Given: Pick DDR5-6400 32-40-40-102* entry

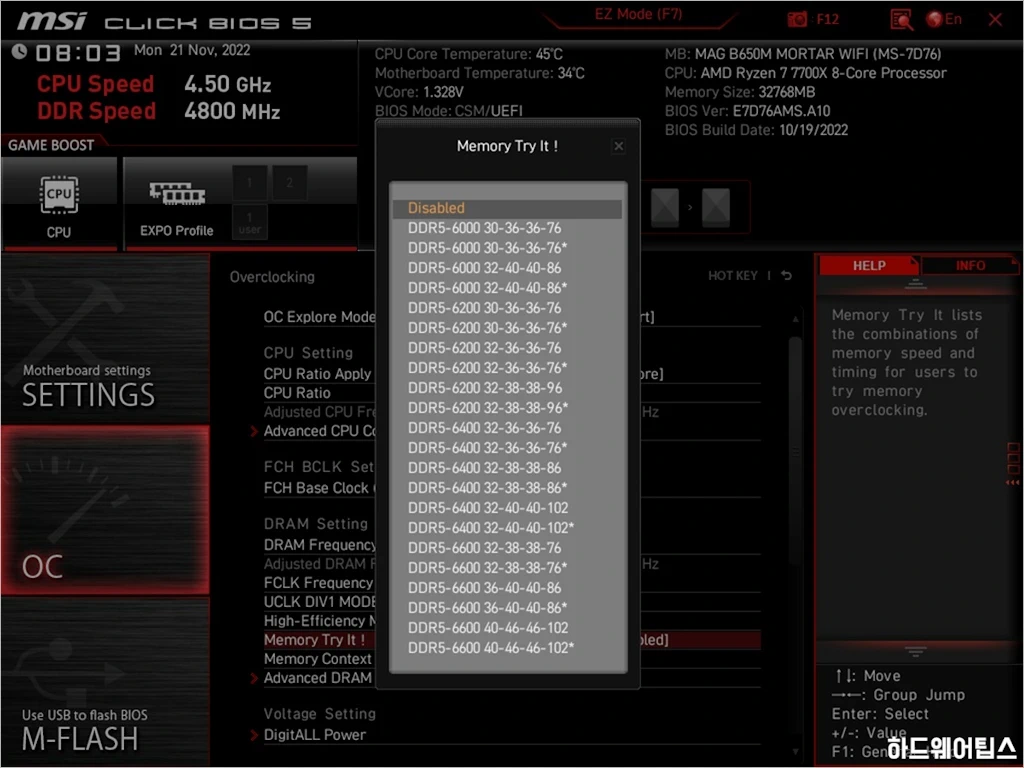Looking at the screenshot, I should pyautogui.click(x=507, y=528).
